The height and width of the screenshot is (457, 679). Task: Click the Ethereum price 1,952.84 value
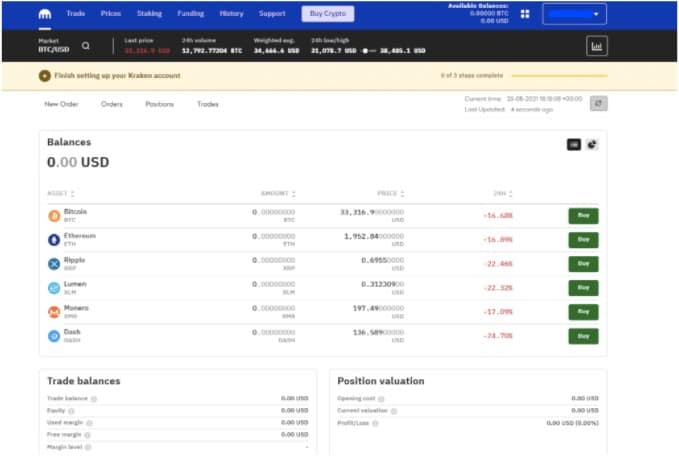click(x=374, y=237)
